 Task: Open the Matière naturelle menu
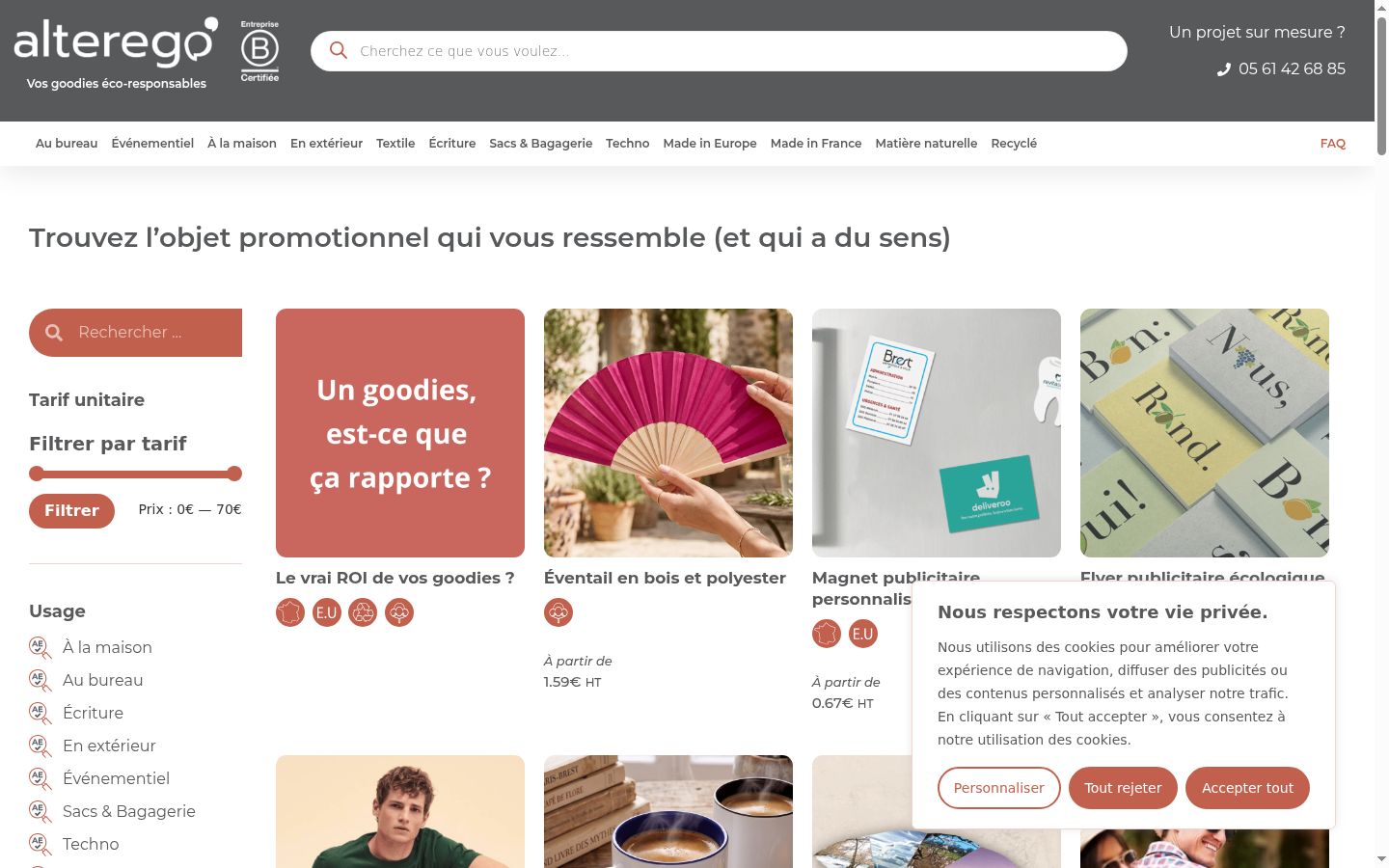click(x=926, y=144)
